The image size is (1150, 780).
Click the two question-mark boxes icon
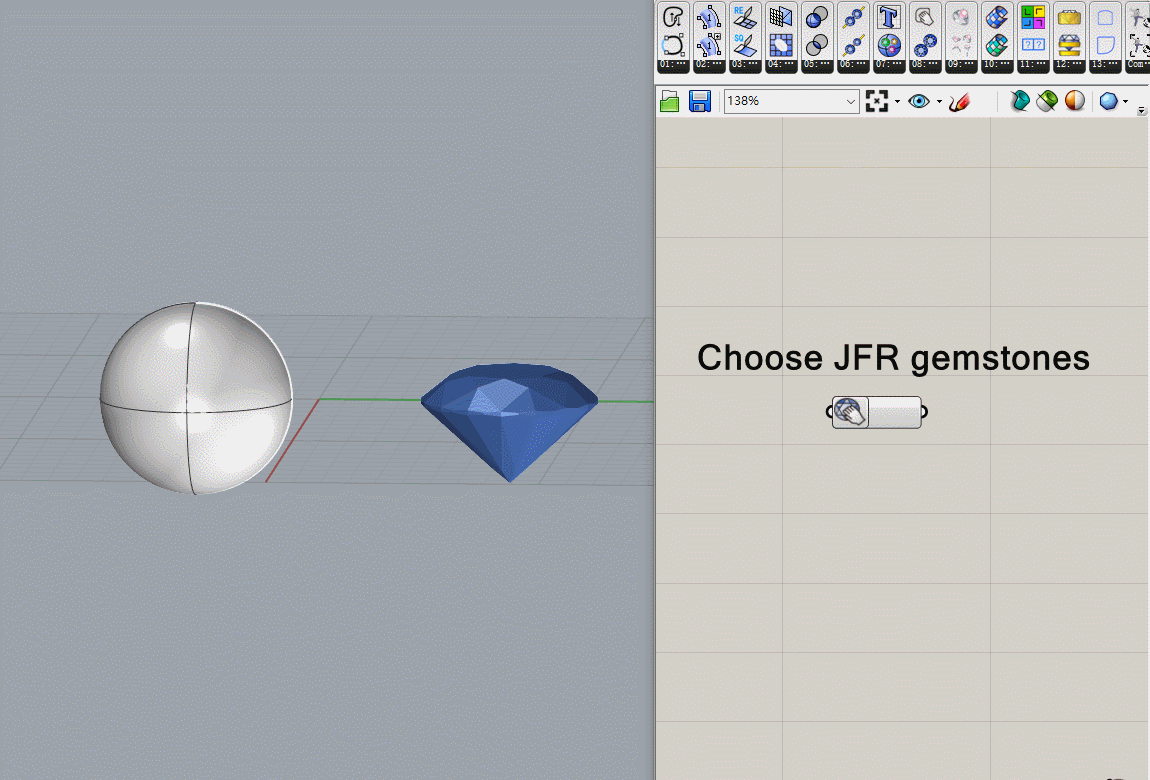(1033, 45)
